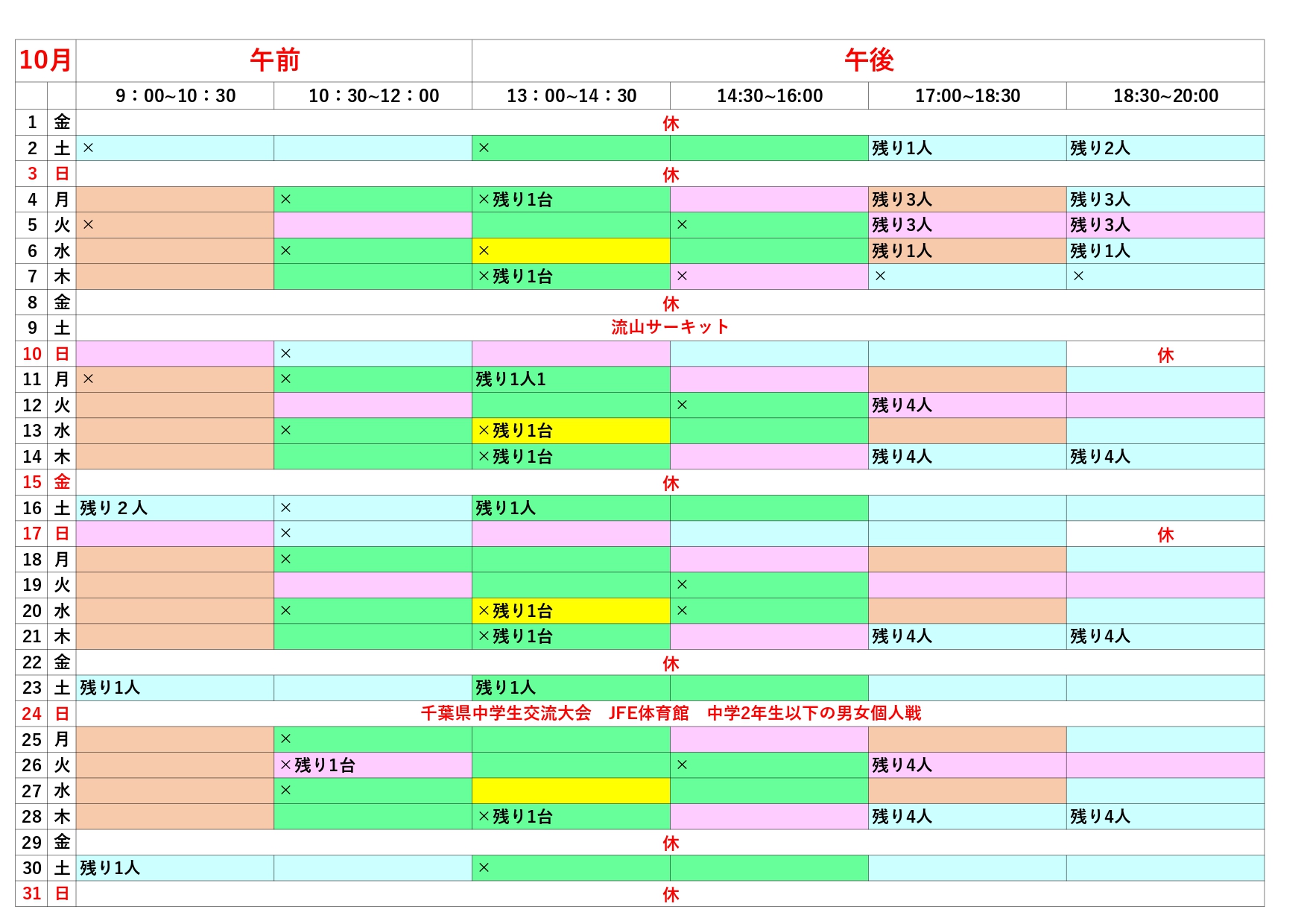Click 残り3人 at 18:30 on day 5
Image resolution: width=1307 pixels, height=924 pixels.
pyautogui.click(x=1100, y=225)
